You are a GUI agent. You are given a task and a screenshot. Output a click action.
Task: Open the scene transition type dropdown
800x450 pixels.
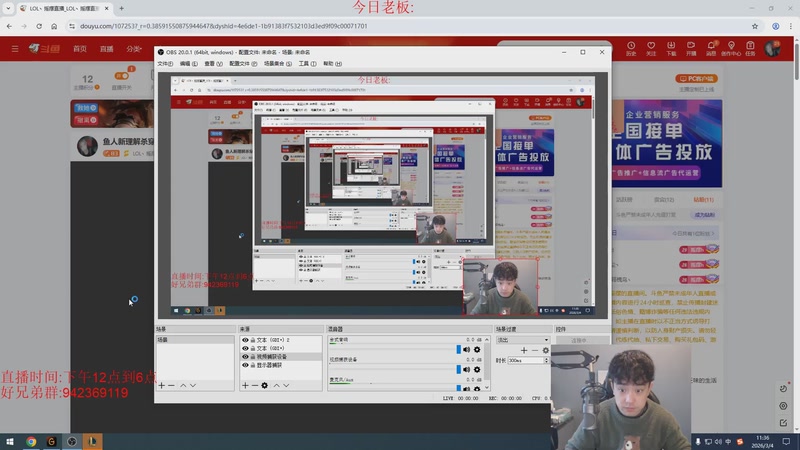click(523, 340)
